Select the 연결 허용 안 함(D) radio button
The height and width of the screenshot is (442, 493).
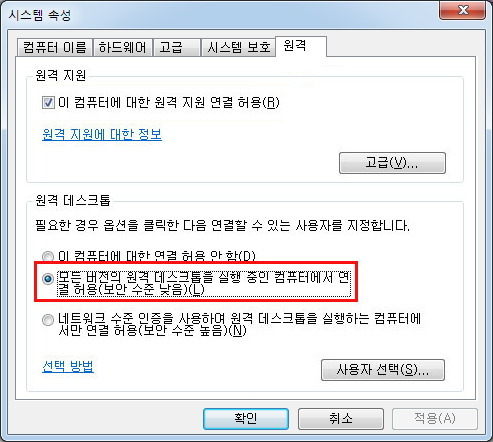tap(48, 256)
